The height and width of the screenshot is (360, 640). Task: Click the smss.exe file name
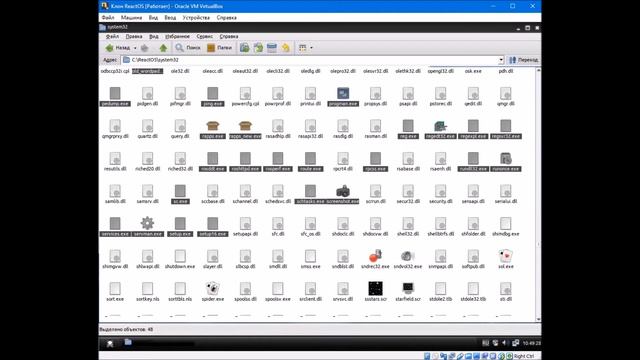(x=310, y=267)
